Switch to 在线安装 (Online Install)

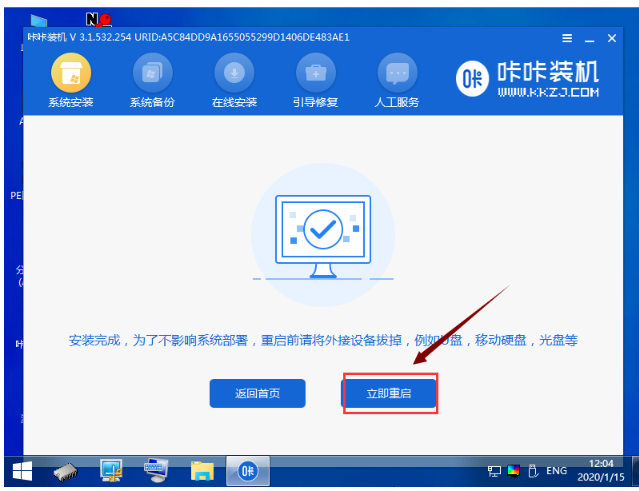[233, 82]
